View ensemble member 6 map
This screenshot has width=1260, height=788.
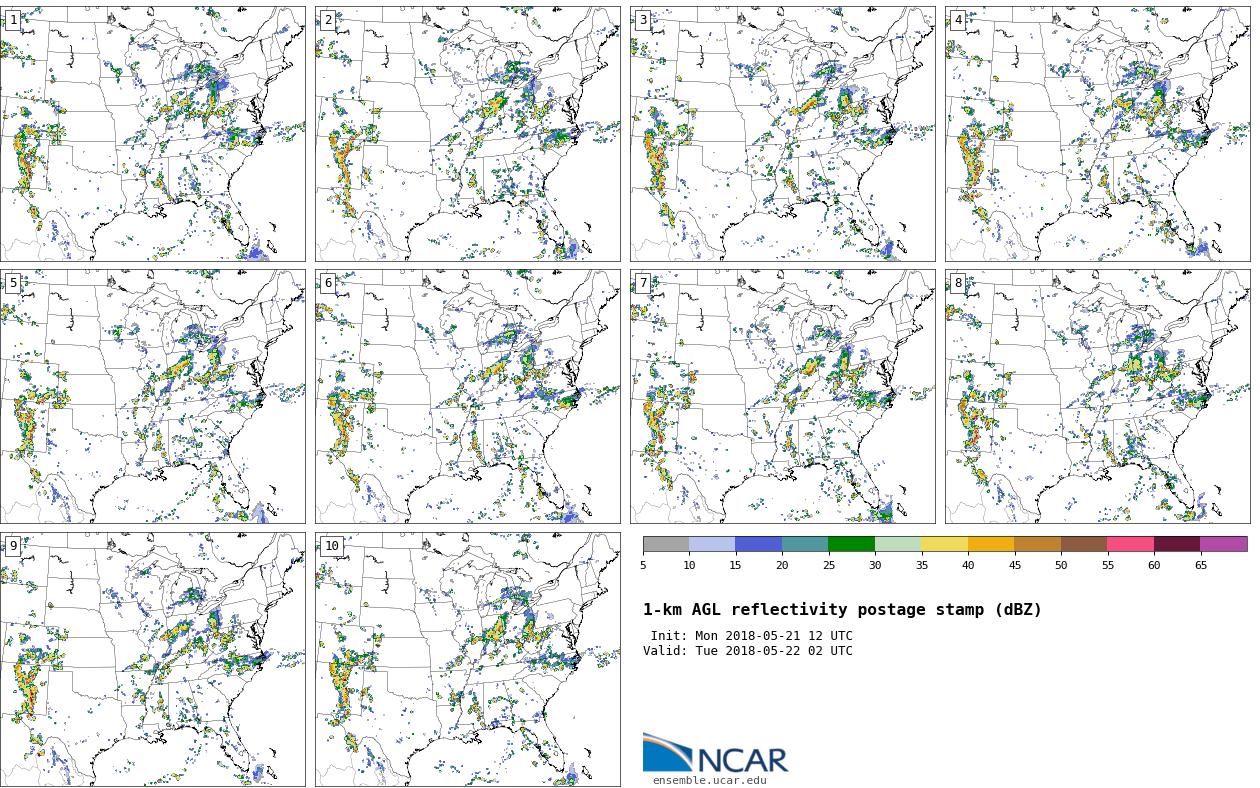tap(467, 396)
